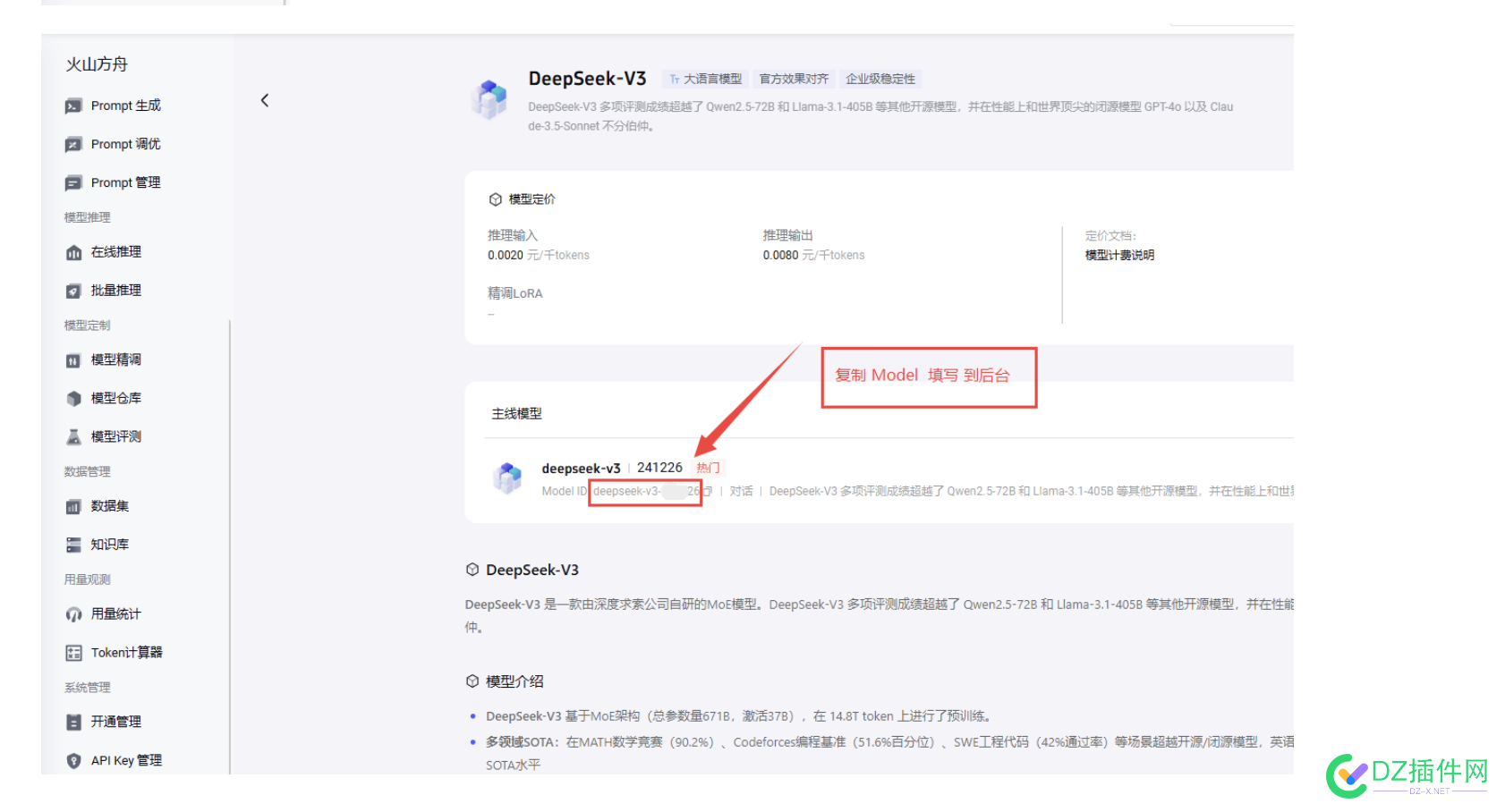Click the 知识库 sidebar icon
The height and width of the screenshot is (812, 1505).
[x=73, y=546]
